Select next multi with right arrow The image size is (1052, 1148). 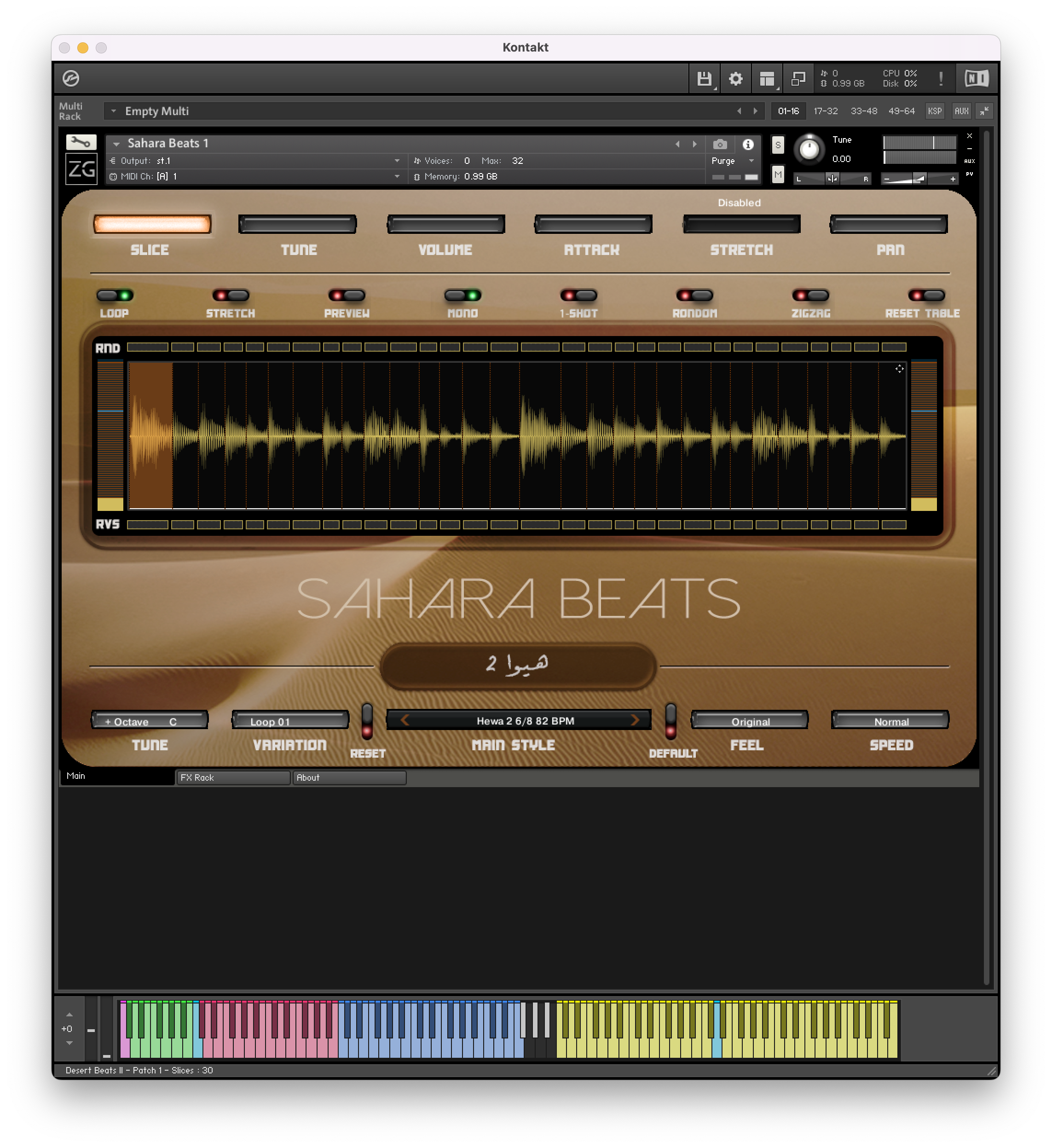756,111
